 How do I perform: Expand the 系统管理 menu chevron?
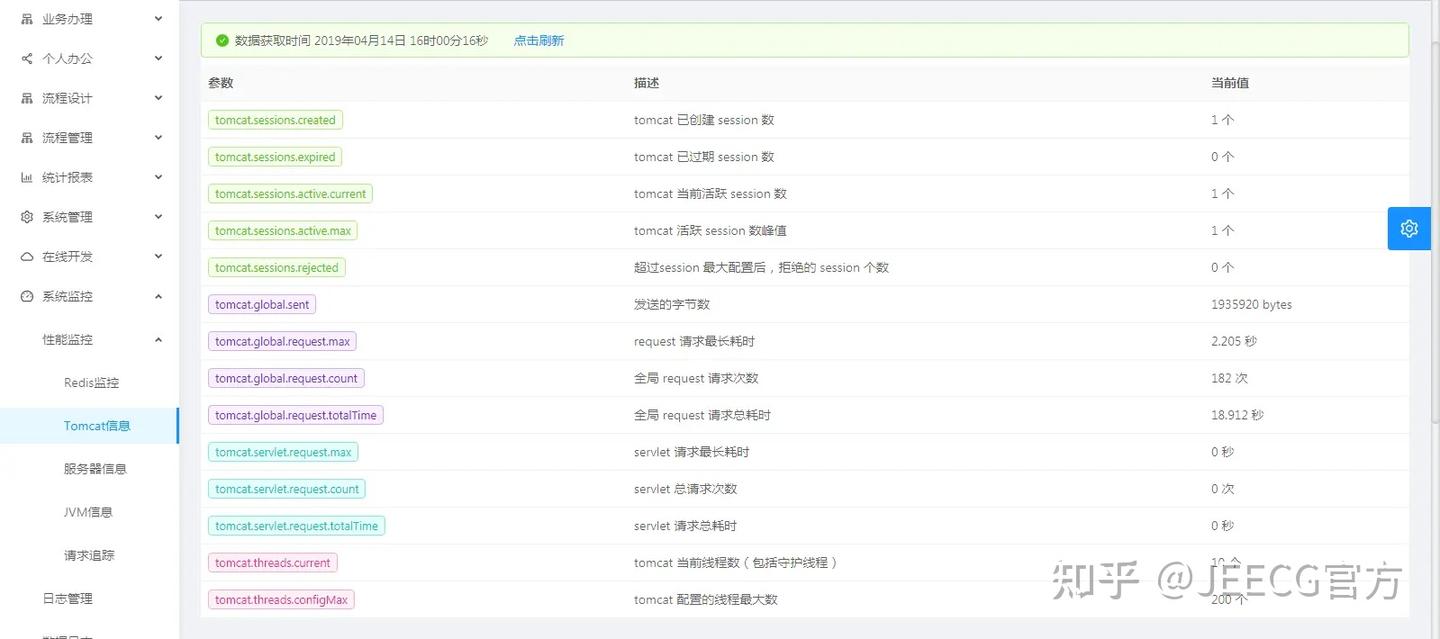[x=156, y=216]
